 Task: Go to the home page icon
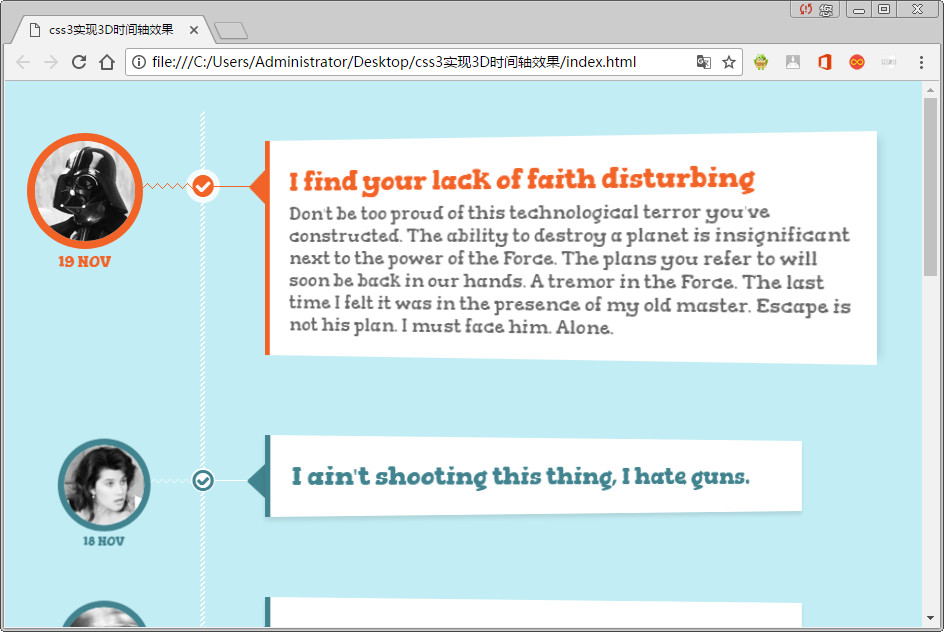click(x=107, y=62)
